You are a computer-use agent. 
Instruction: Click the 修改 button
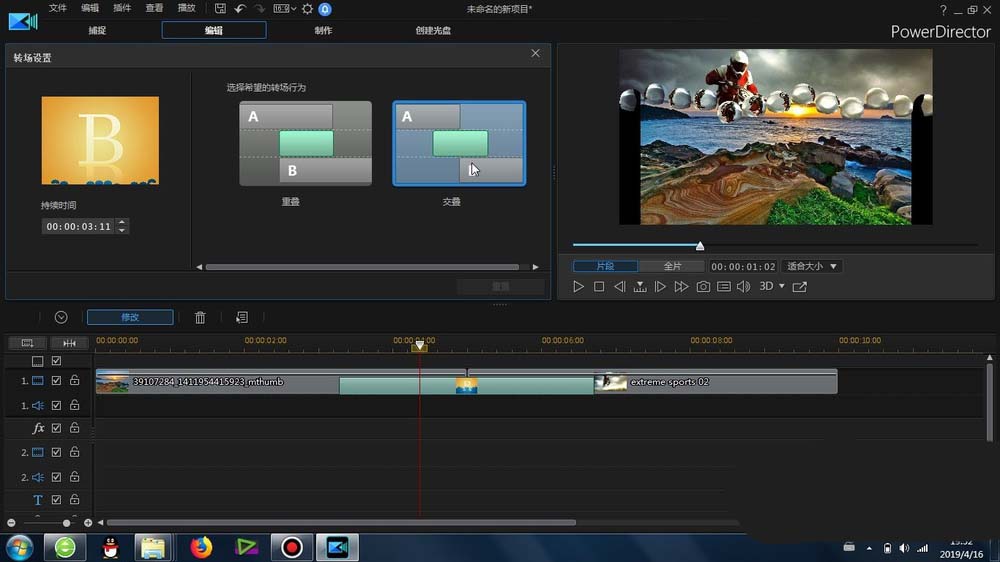pyautogui.click(x=130, y=317)
